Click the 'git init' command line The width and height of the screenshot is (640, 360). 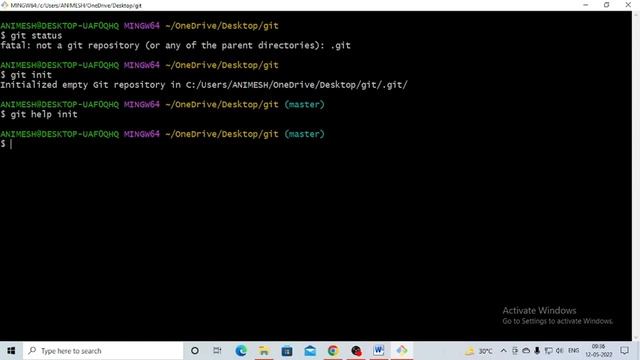[x=26, y=75]
